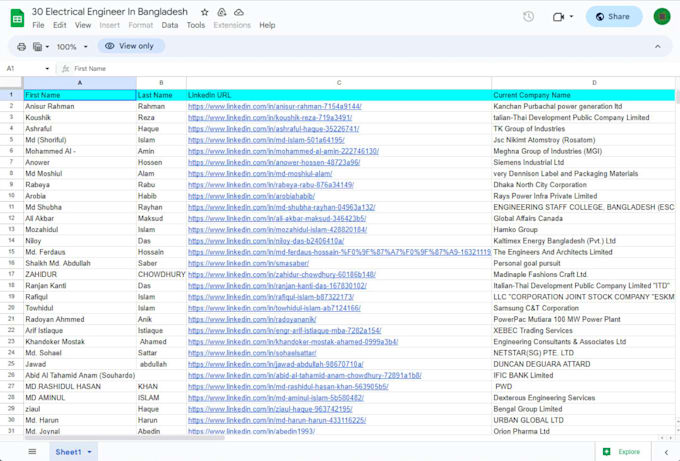
Task: Select cell XEBEC Trading Services
Action: pos(584,330)
